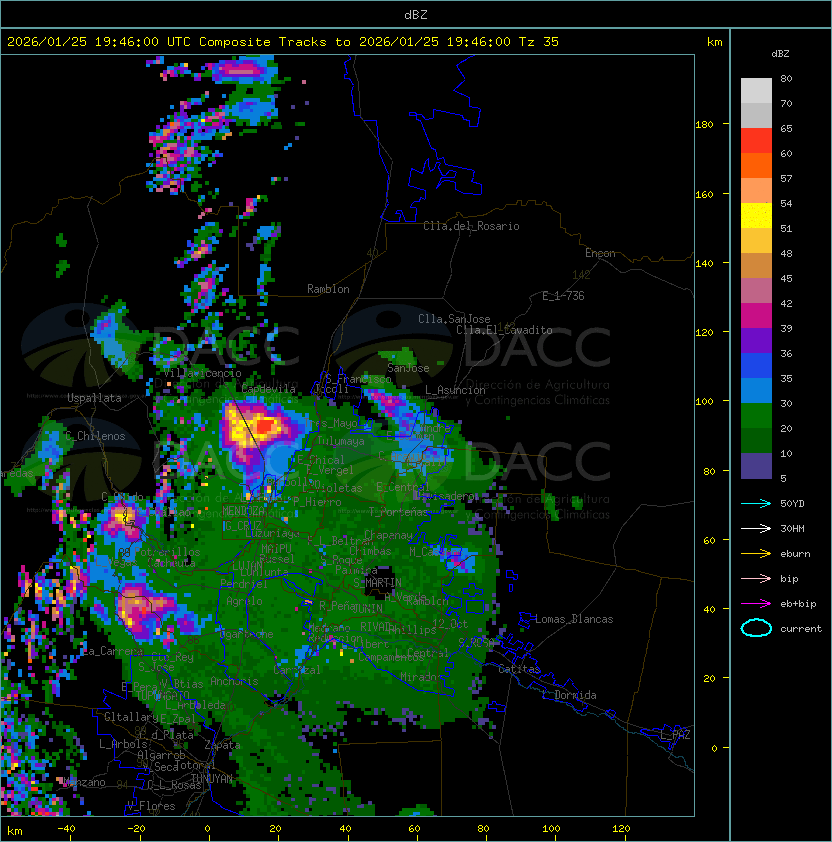Click the cyan 'current' ellipse symbol in legend
832x842 pixels.
click(x=756, y=628)
